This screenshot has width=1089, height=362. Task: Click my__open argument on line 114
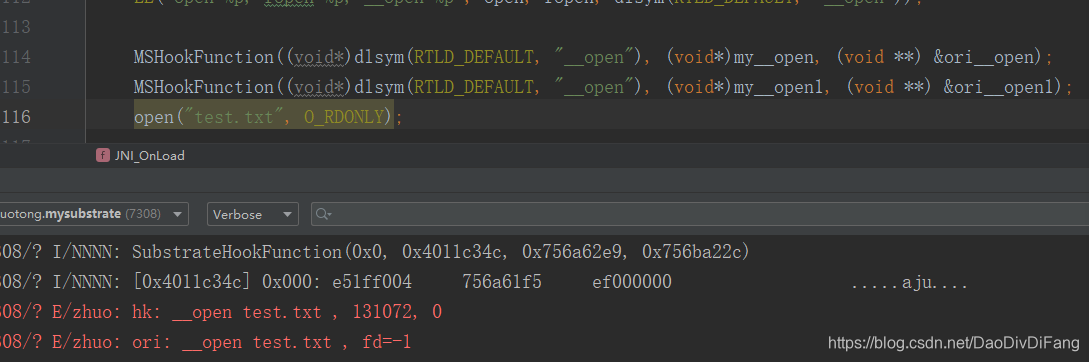774,57
